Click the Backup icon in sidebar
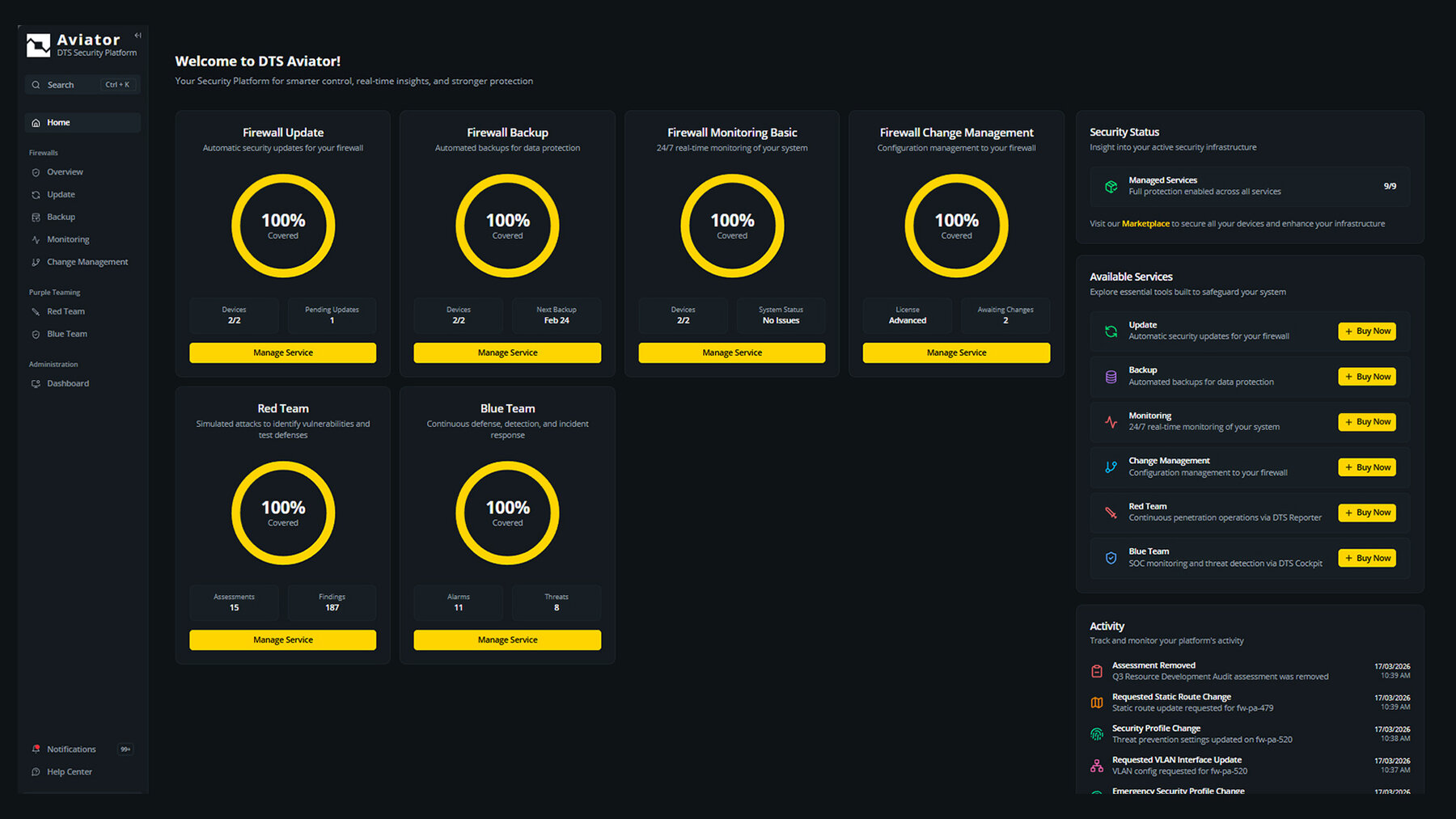This screenshot has height=819, width=1456. (36, 217)
